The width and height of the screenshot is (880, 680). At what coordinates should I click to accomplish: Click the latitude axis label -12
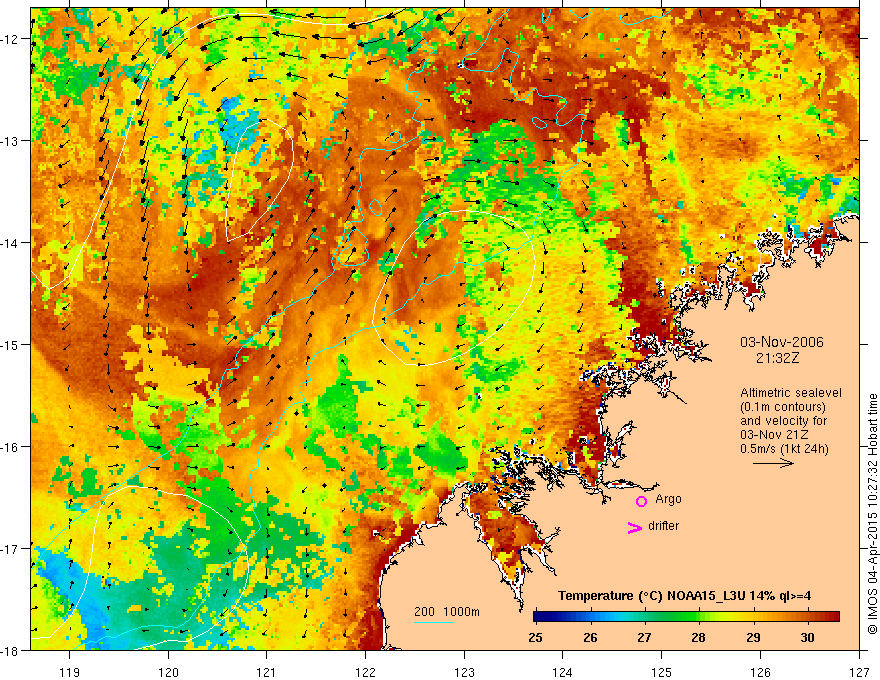click(10, 39)
